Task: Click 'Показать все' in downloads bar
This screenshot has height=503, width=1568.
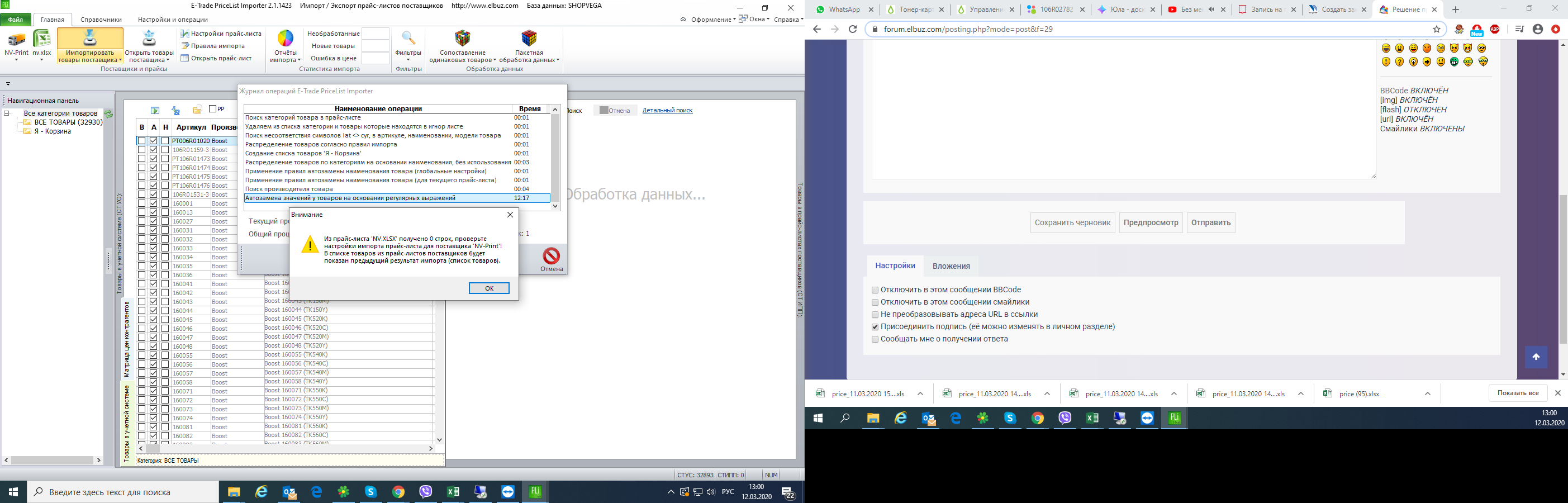Action: click(x=1518, y=393)
